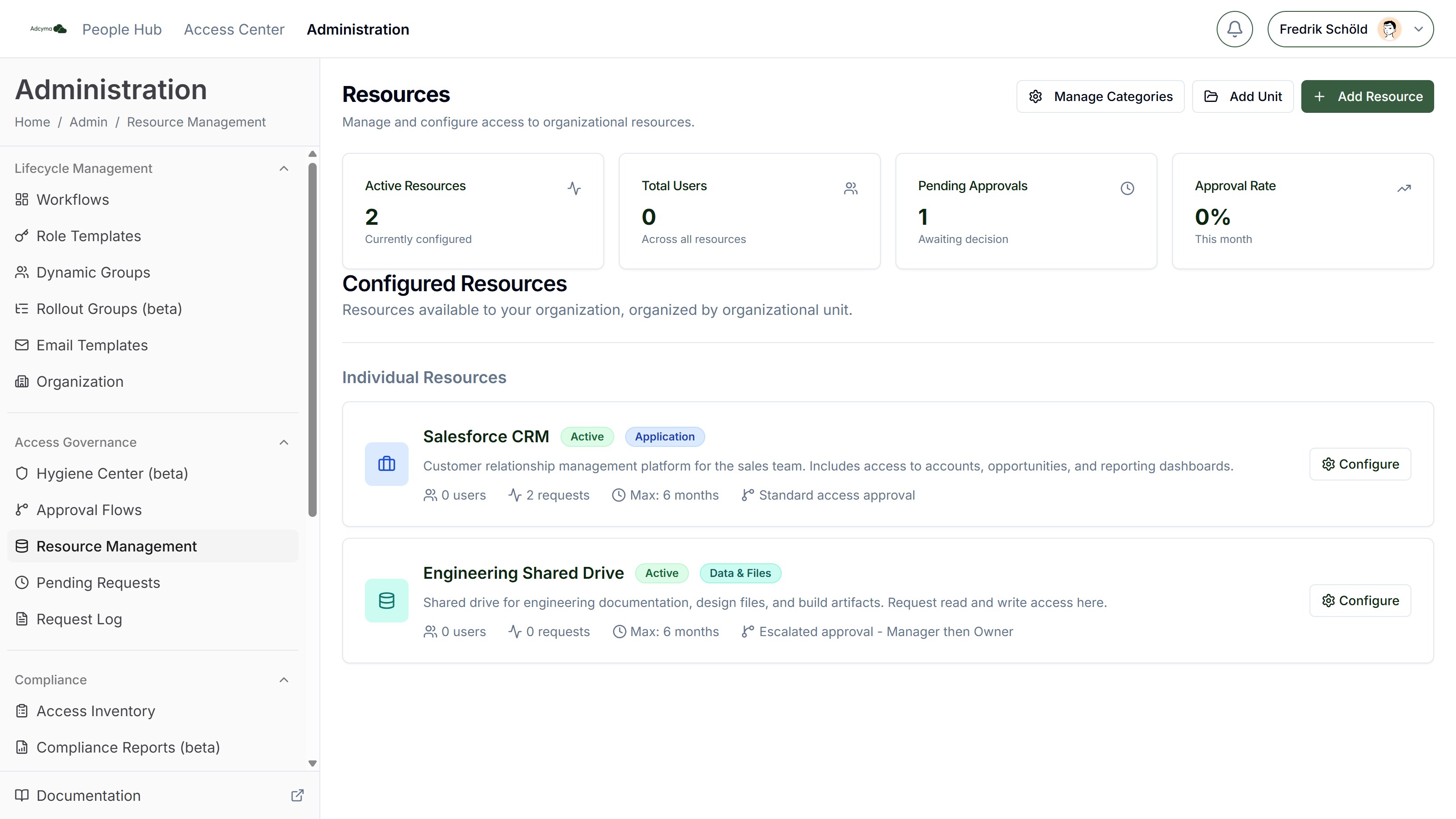Screen dimensions: 1456x819
Task: Click the Access Inventory clipboard icon
Action: pos(21,710)
